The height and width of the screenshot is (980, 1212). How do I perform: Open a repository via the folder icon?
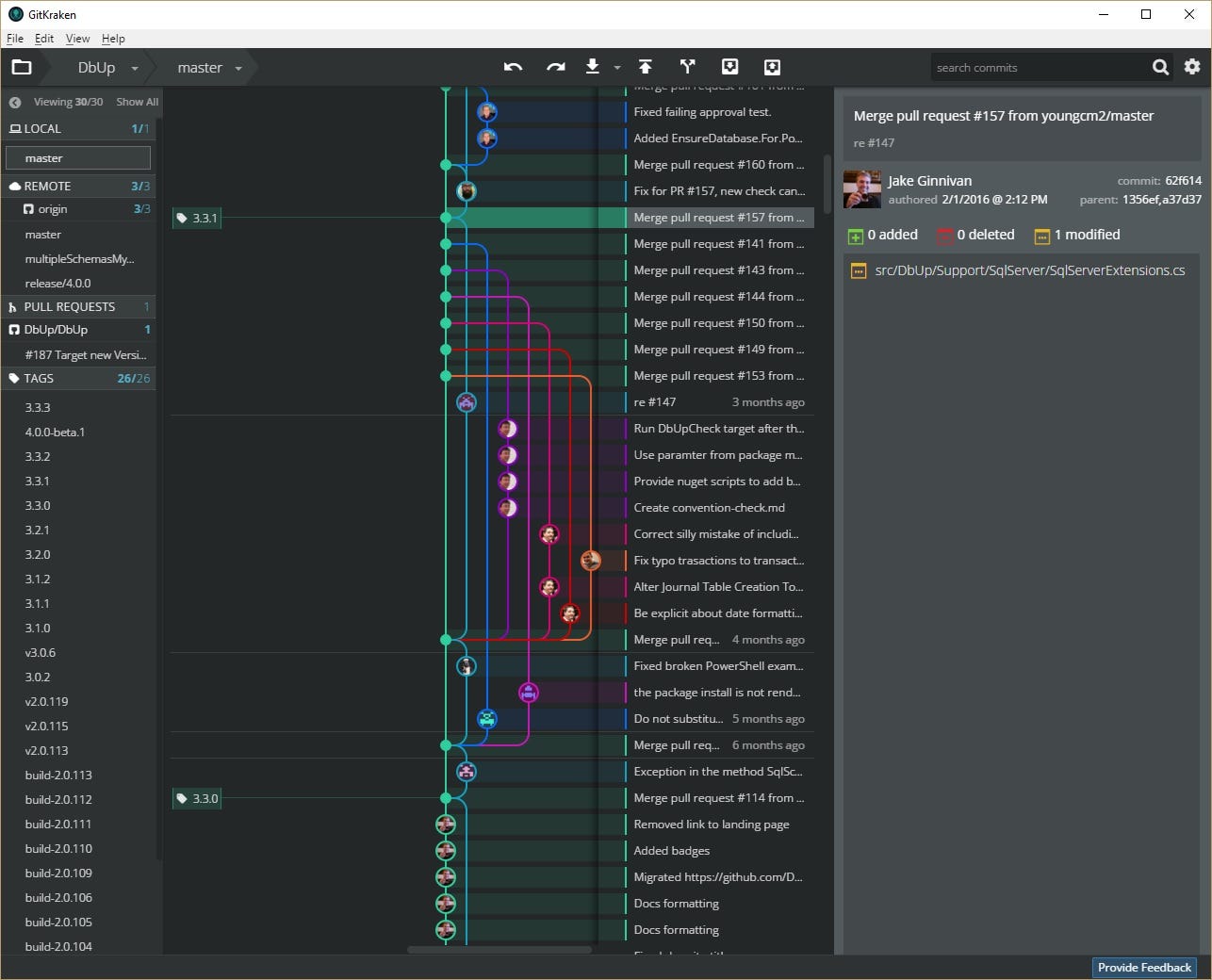(21, 67)
